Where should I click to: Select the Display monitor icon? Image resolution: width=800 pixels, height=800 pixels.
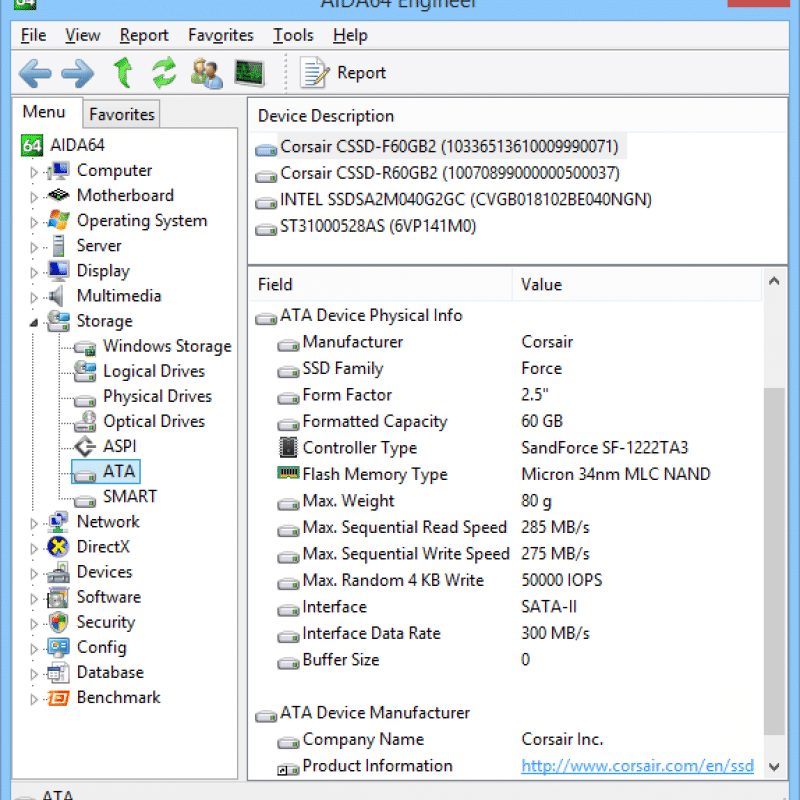pos(58,270)
